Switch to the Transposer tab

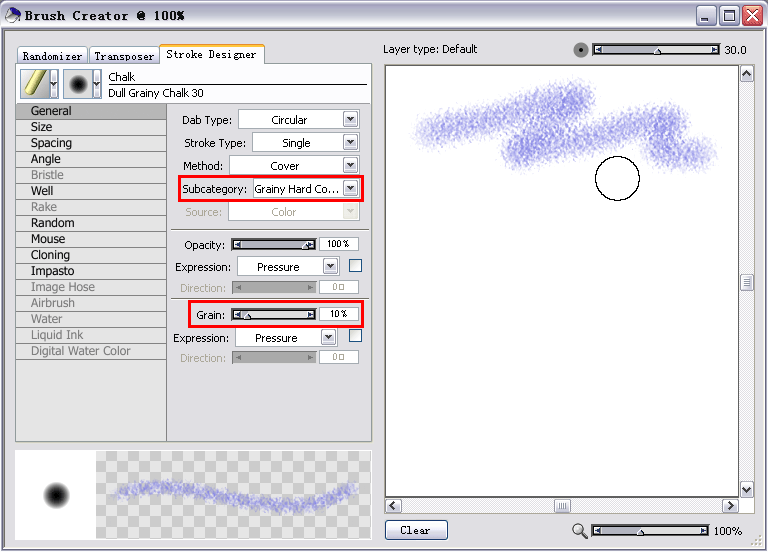(x=124, y=56)
